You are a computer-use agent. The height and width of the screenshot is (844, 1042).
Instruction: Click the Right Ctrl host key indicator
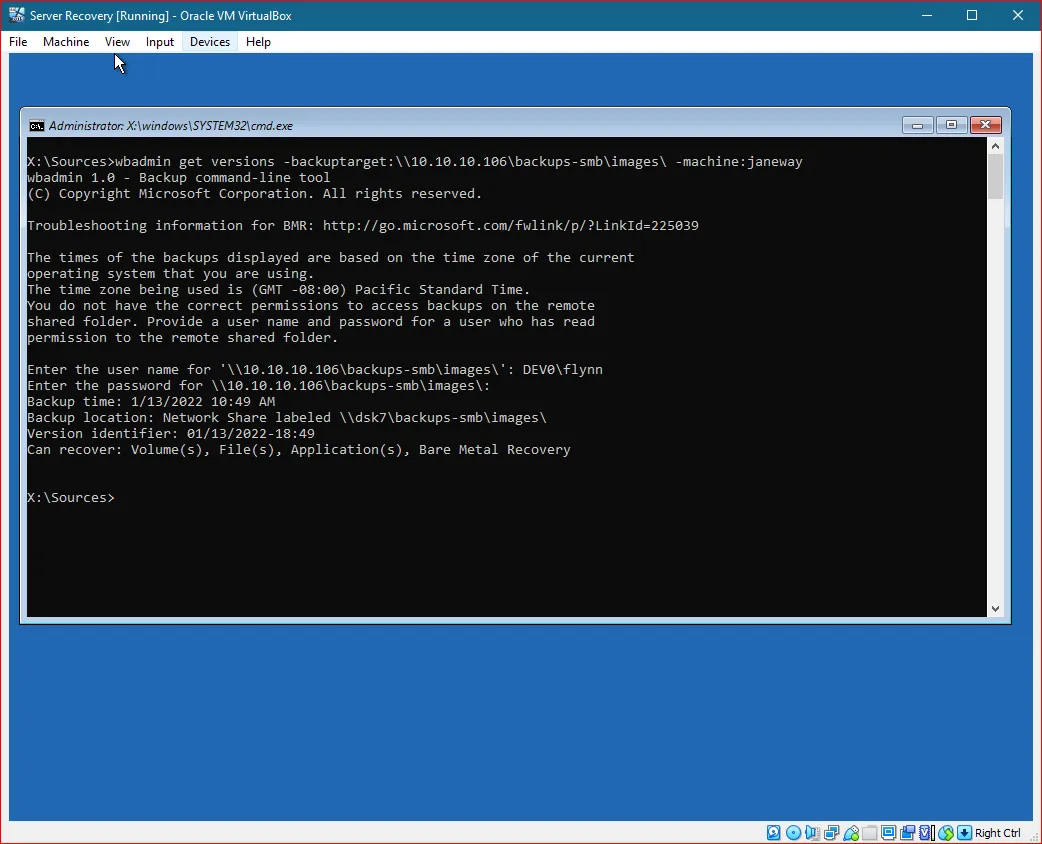click(997, 832)
